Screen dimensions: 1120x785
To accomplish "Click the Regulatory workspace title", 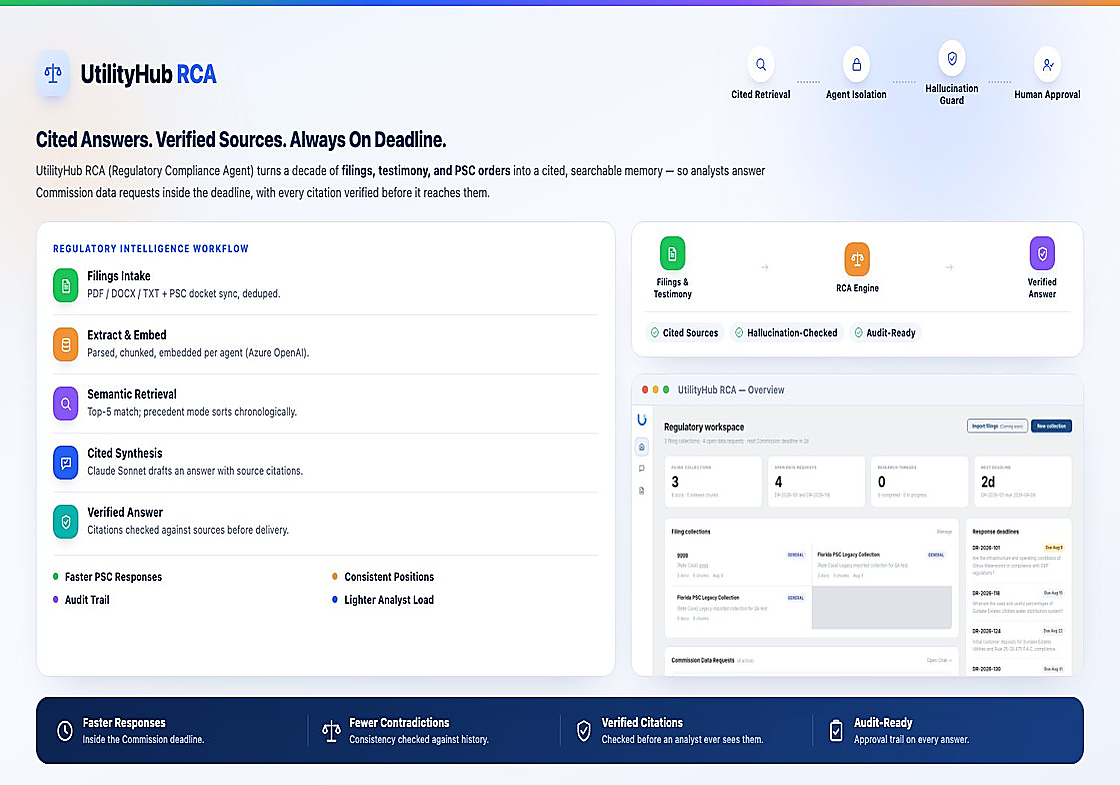I will [x=704, y=427].
